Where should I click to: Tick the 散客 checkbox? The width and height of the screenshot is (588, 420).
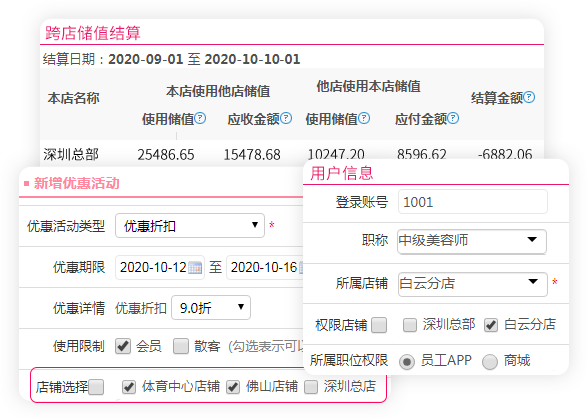(x=181, y=346)
